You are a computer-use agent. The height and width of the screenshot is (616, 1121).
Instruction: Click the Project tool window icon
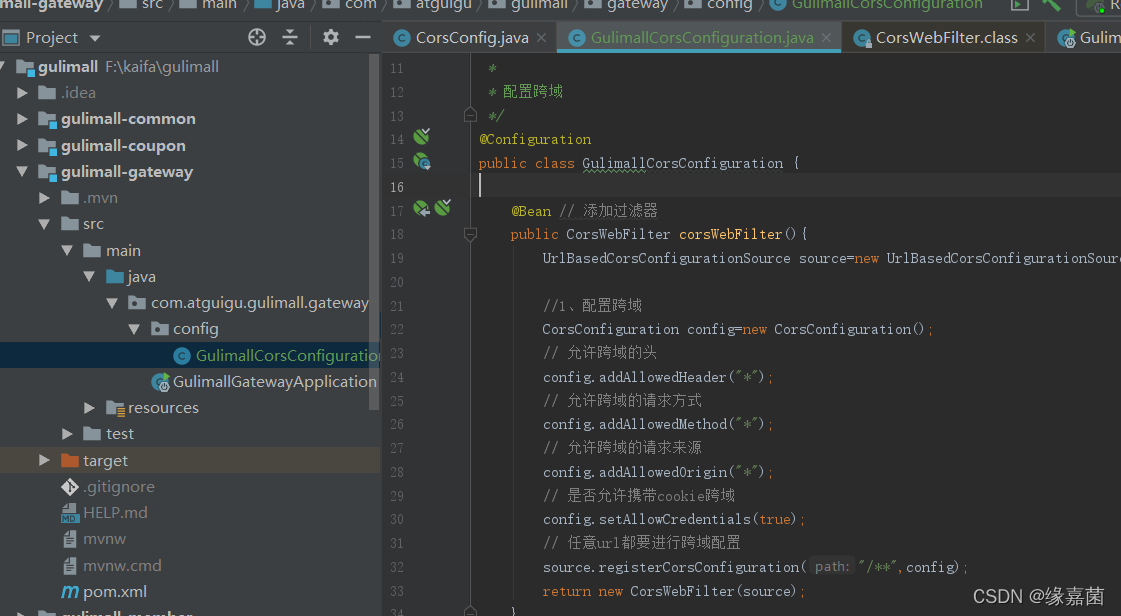click(x=11, y=37)
